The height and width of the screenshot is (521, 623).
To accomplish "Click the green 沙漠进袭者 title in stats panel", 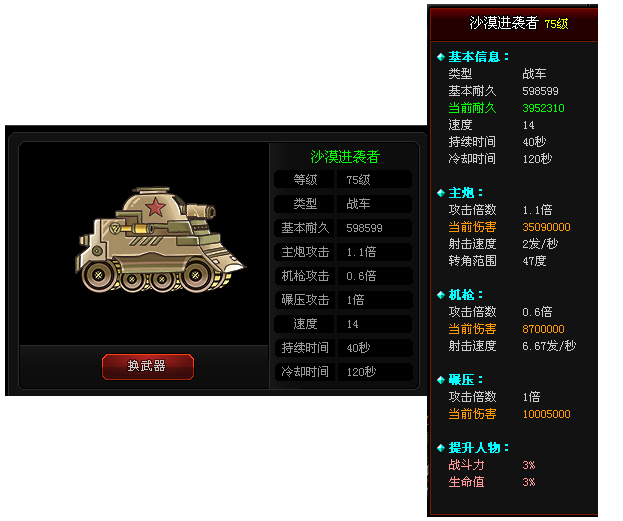I will pos(345,157).
